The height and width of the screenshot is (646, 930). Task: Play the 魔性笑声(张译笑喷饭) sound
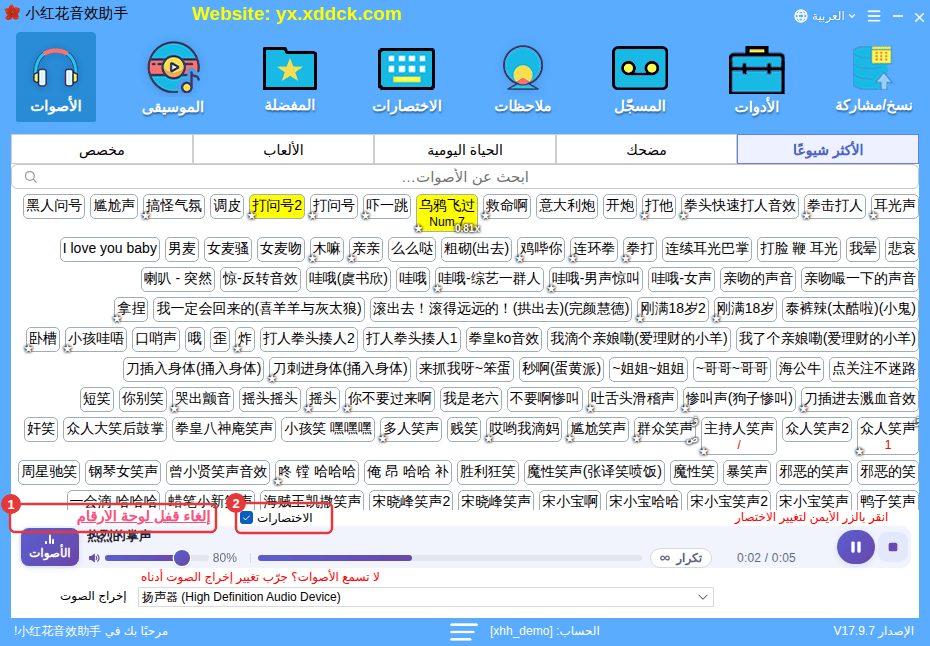pyautogui.click(x=594, y=472)
